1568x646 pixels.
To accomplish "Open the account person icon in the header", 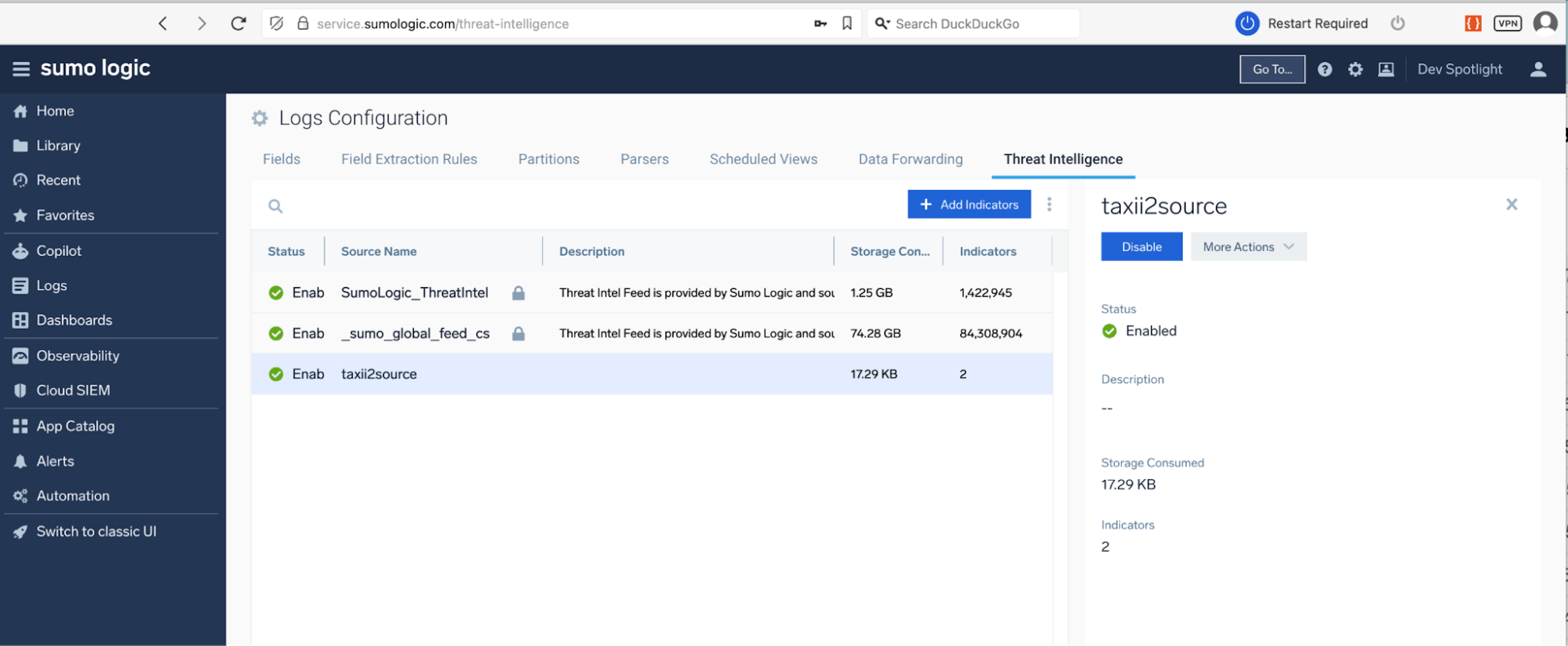I will pyautogui.click(x=1538, y=69).
